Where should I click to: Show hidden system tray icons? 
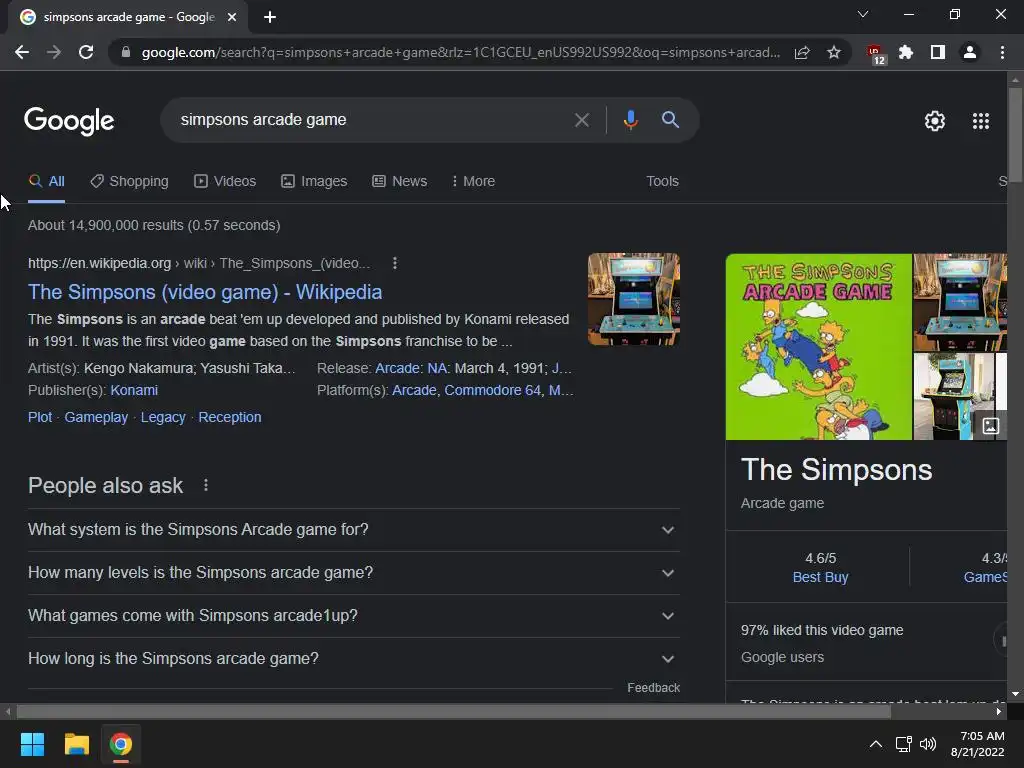[876, 744]
